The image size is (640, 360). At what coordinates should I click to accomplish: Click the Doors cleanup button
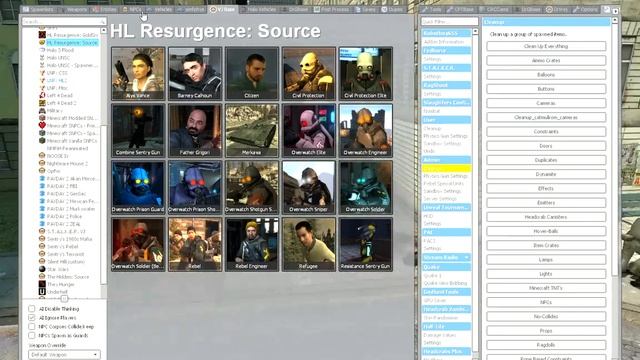(x=546, y=146)
